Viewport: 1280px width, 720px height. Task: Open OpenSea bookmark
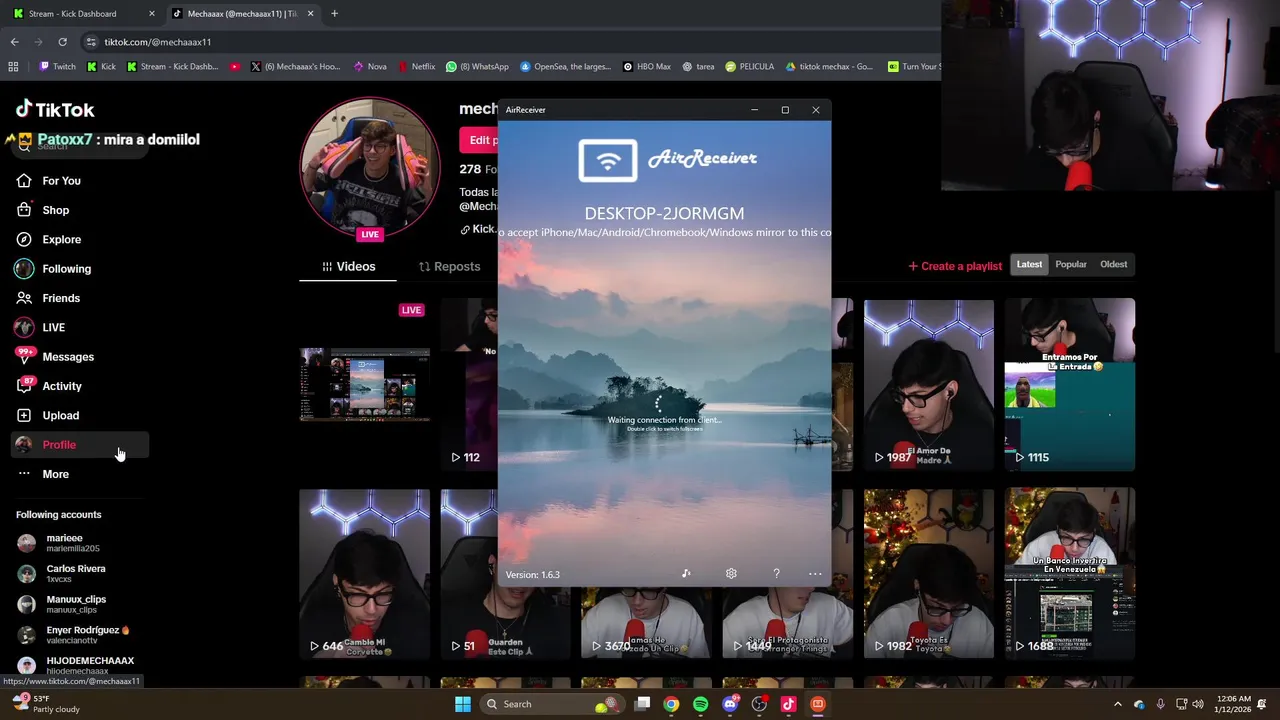click(565, 67)
